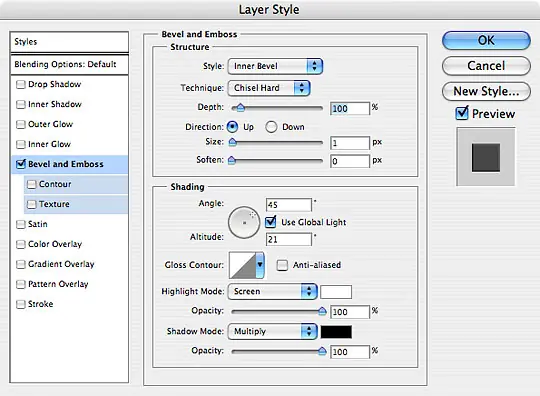The width and height of the screenshot is (540, 396).
Task: Click the style preview thumbnail
Action: coord(486,157)
